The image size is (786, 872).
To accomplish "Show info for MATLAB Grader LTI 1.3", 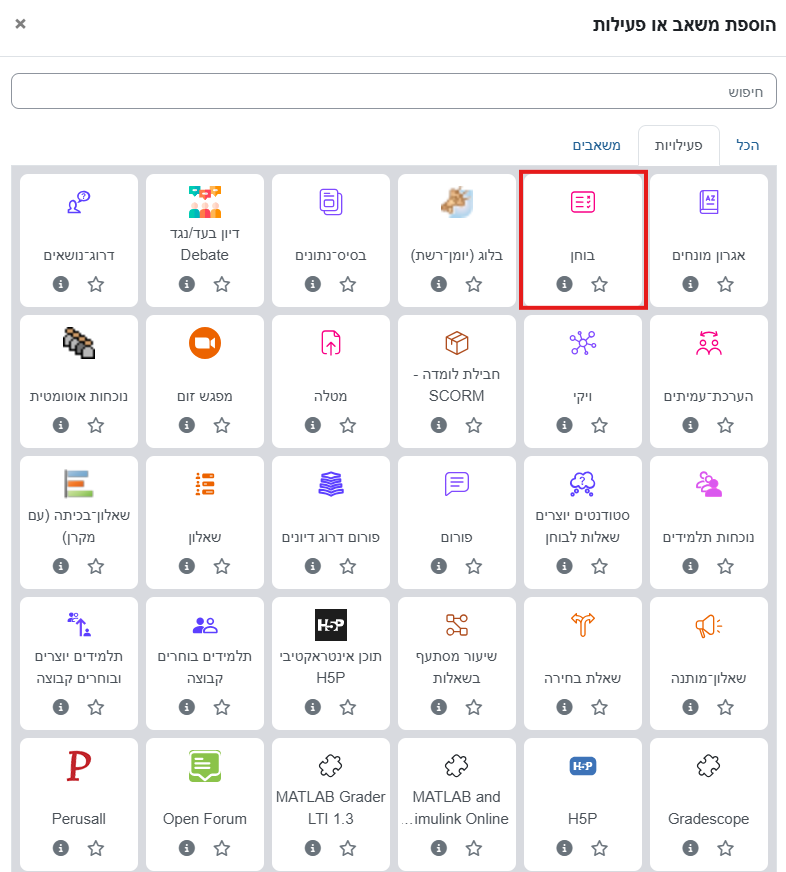I will [312, 848].
